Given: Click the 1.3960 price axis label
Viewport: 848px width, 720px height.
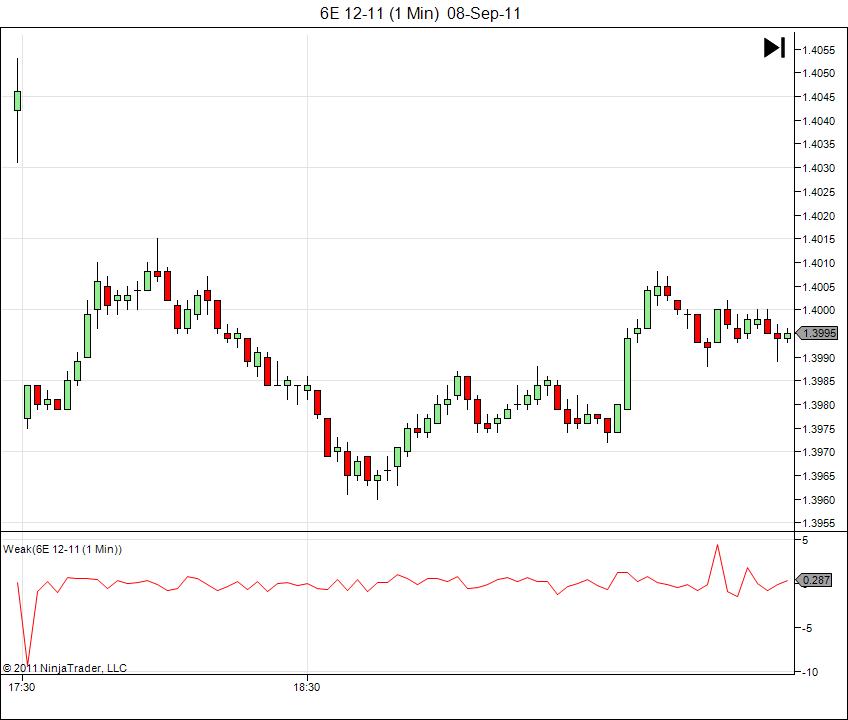Looking at the screenshot, I should [818, 500].
